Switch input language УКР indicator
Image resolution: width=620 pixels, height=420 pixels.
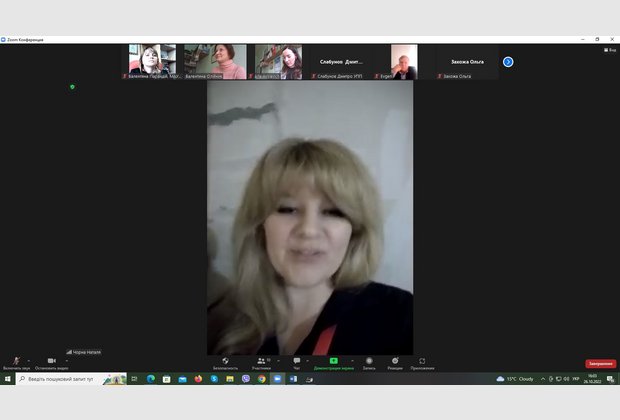click(576, 379)
